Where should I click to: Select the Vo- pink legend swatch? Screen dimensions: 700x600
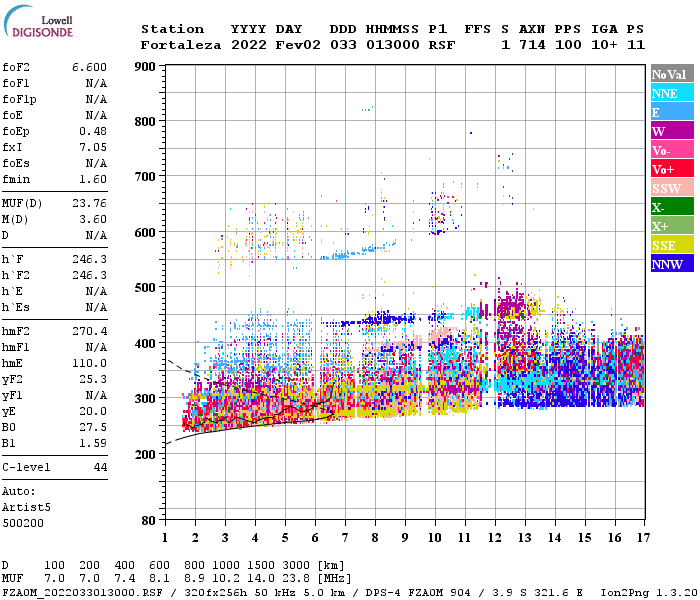(x=672, y=150)
